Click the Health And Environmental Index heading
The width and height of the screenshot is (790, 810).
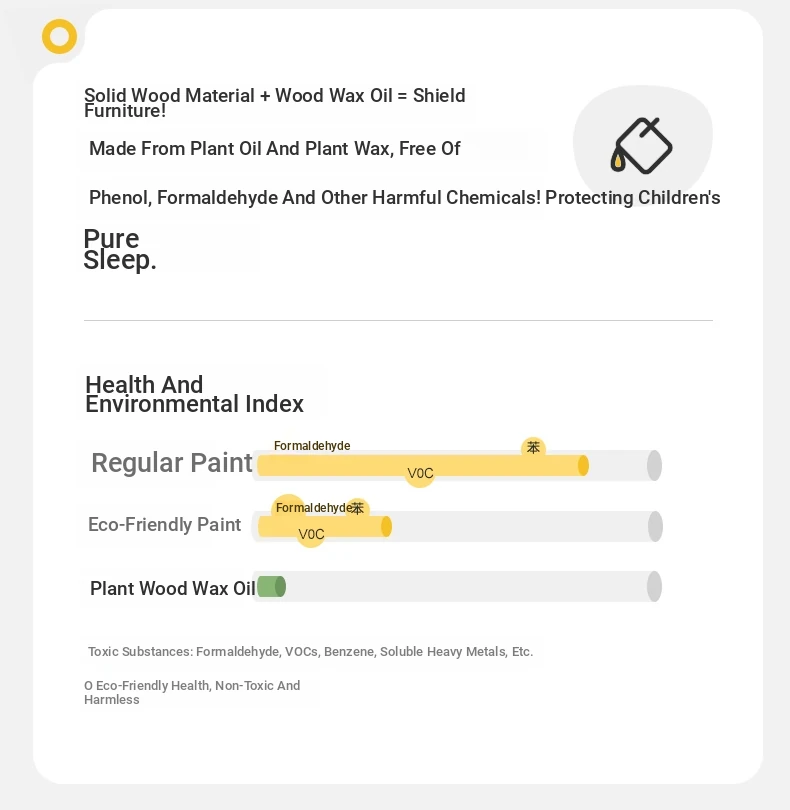pos(194,394)
